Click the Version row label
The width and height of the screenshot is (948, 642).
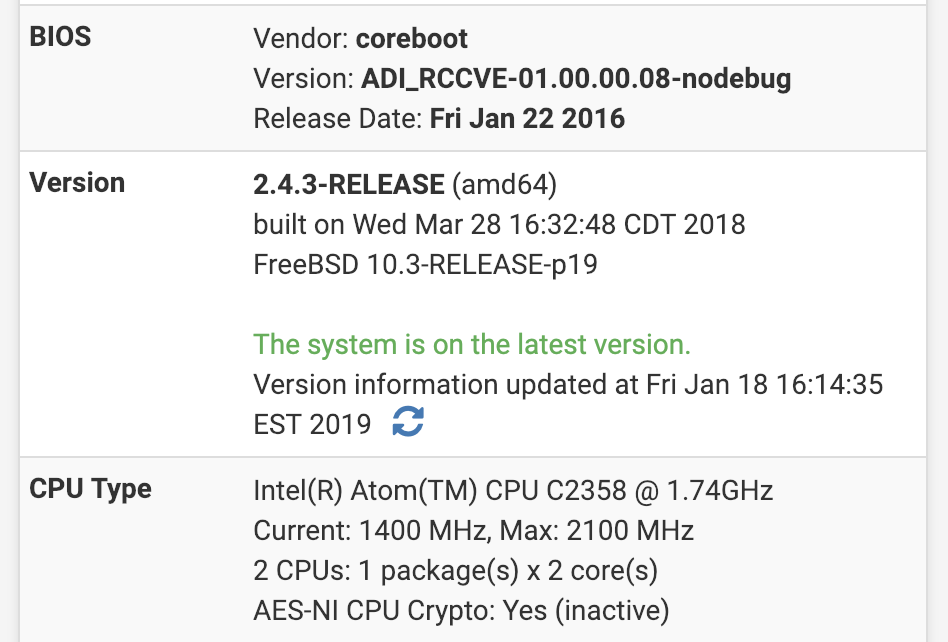77,183
